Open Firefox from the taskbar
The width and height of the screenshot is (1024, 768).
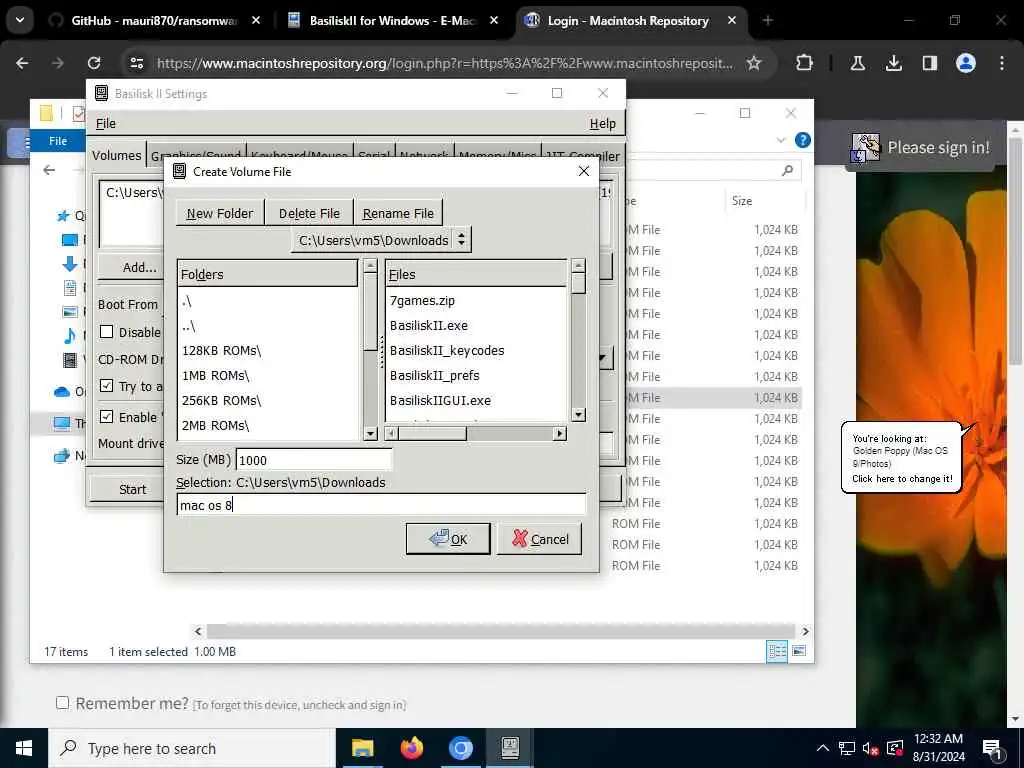click(411, 748)
